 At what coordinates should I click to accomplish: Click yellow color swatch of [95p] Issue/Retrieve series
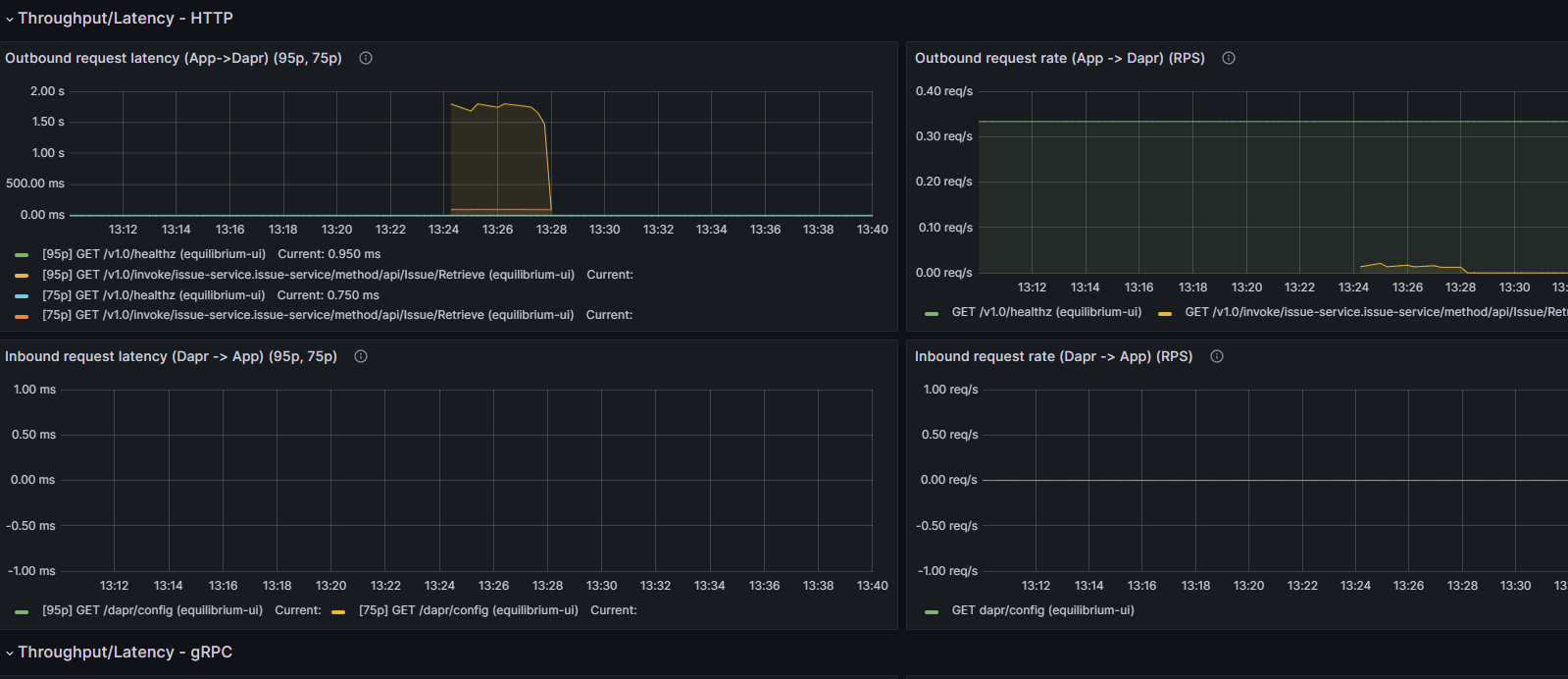[22, 276]
